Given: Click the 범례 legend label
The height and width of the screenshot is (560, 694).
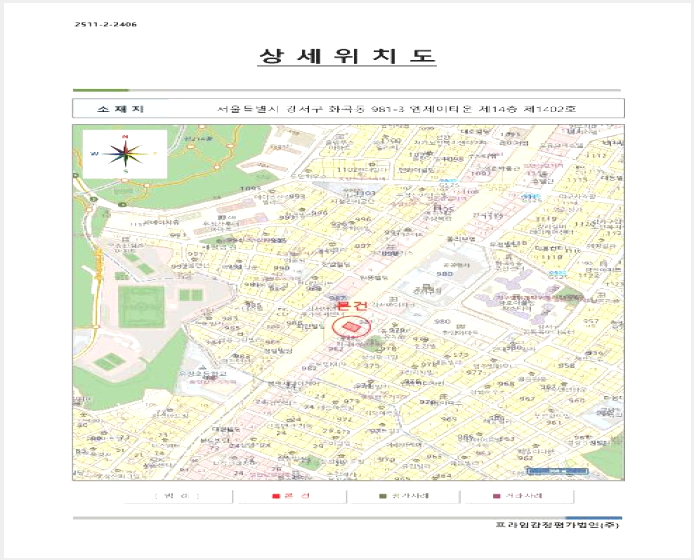Looking at the screenshot, I should coord(177,496).
